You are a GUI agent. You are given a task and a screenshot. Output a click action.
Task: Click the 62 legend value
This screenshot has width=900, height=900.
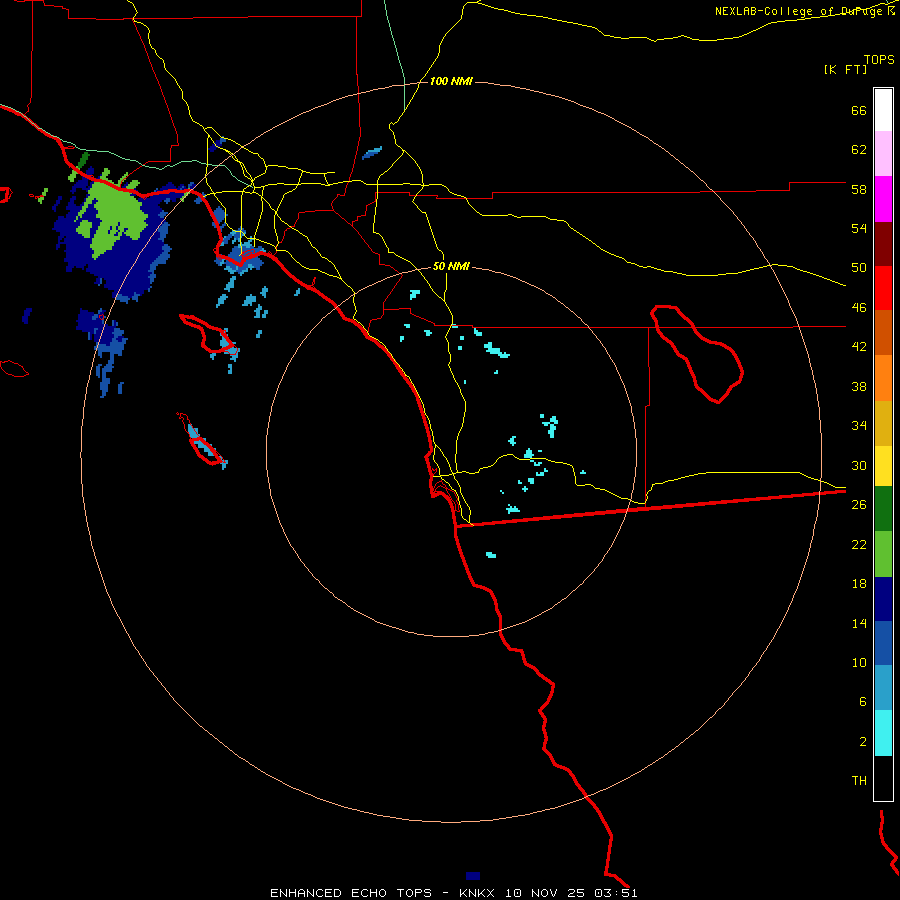pos(859,150)
